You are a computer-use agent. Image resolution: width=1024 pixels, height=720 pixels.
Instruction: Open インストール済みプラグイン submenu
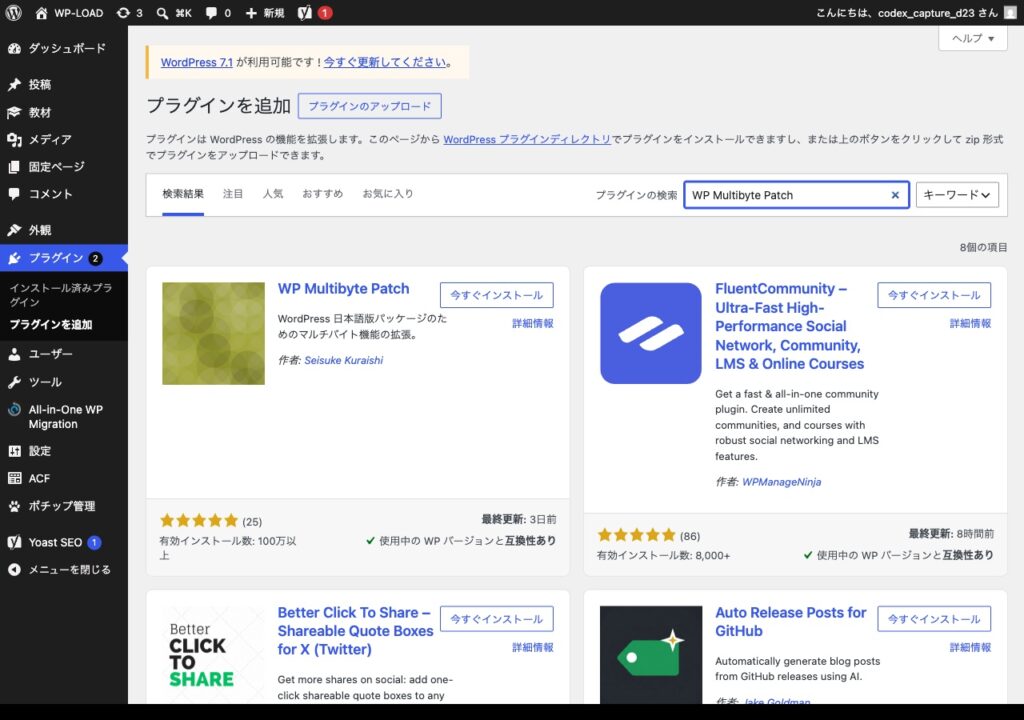tap(61, 295)
